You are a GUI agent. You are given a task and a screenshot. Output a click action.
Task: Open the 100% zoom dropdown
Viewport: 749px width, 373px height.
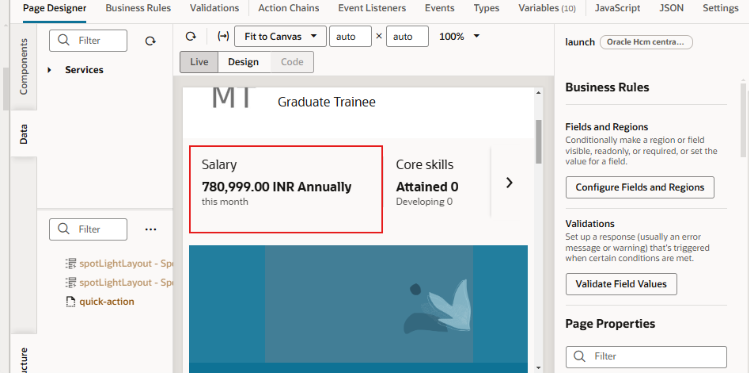tap(459, 36)
